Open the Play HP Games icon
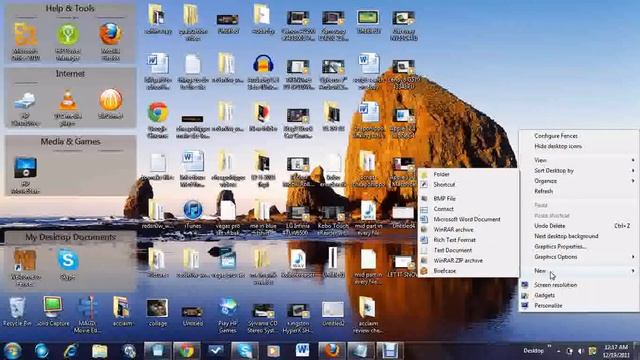 pos(227,315)
